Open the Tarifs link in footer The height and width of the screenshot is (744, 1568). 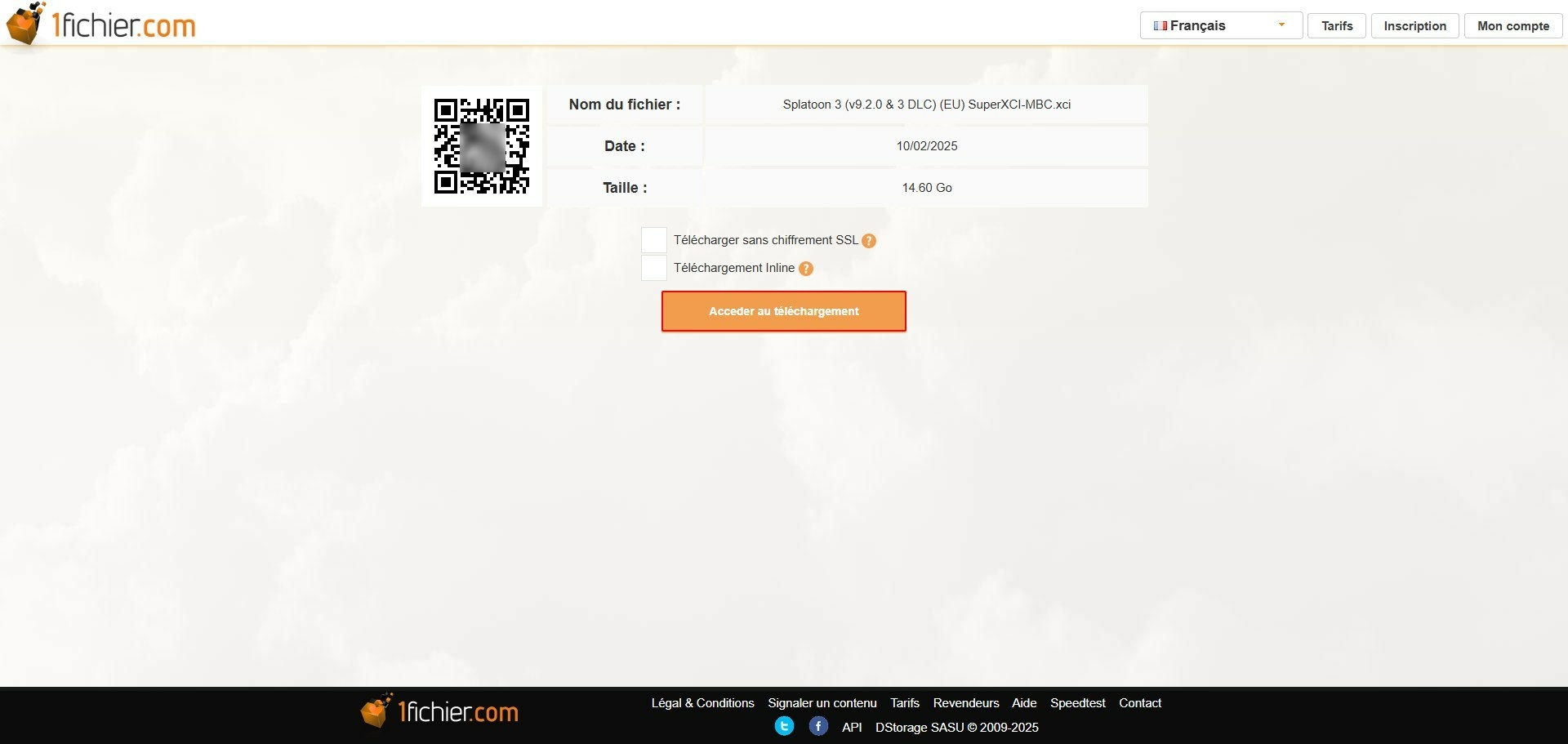[x=905, y=703]
